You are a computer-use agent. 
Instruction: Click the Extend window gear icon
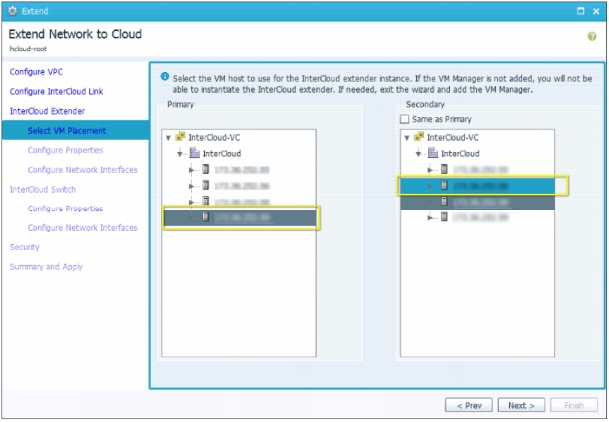point(12,11)
